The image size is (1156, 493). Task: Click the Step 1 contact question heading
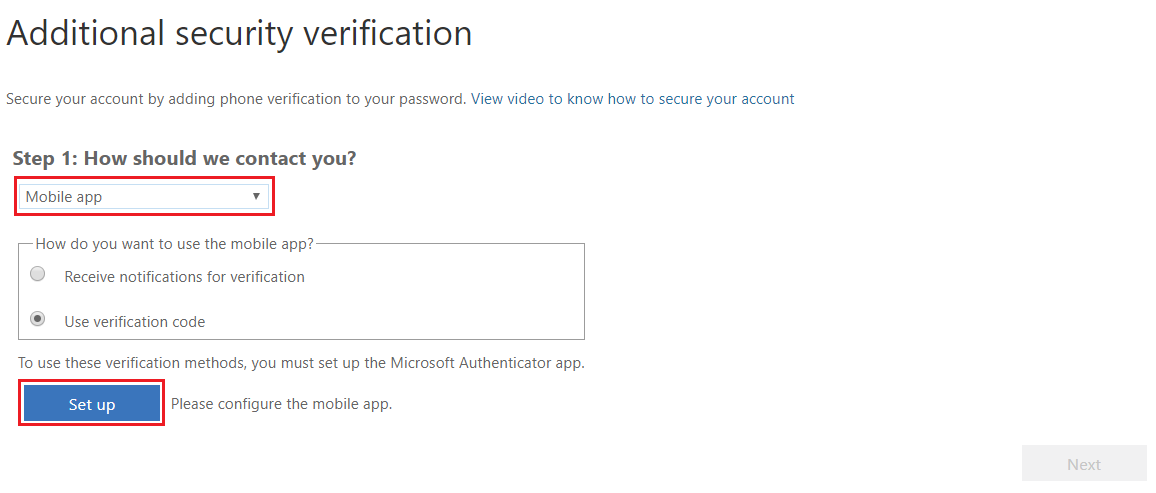click(184, 158)
